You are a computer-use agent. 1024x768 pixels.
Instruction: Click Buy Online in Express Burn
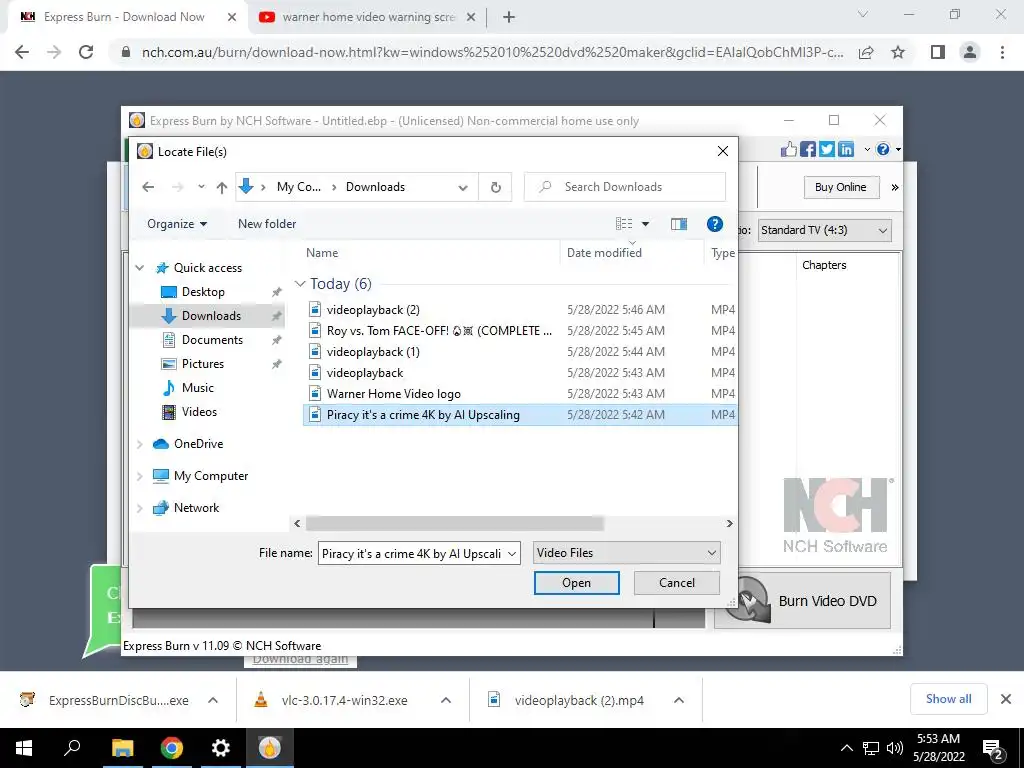pos(840,187)
